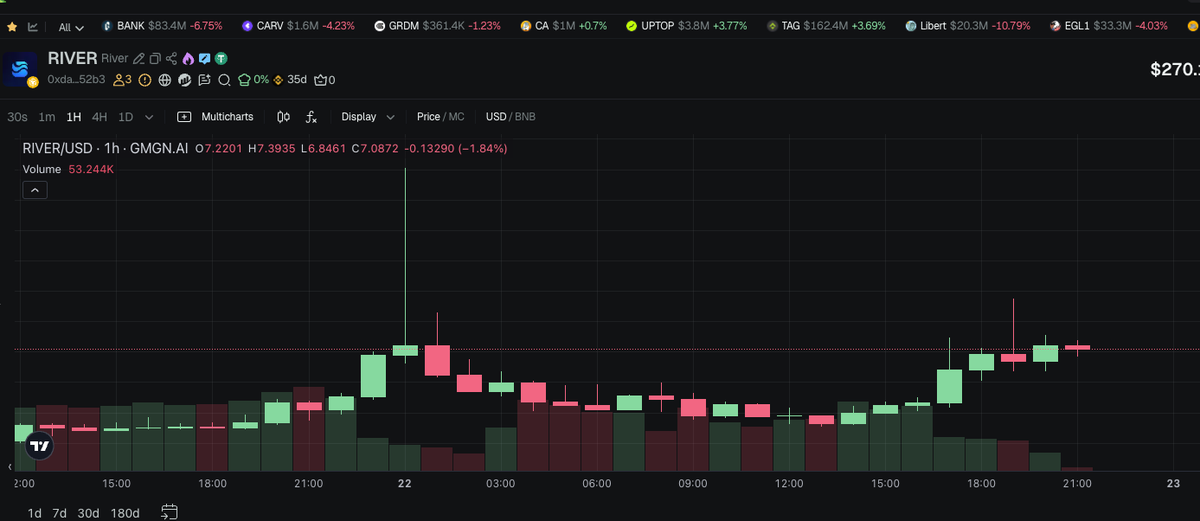Open the BANK token in ticker bar

[x=162, y=25]
